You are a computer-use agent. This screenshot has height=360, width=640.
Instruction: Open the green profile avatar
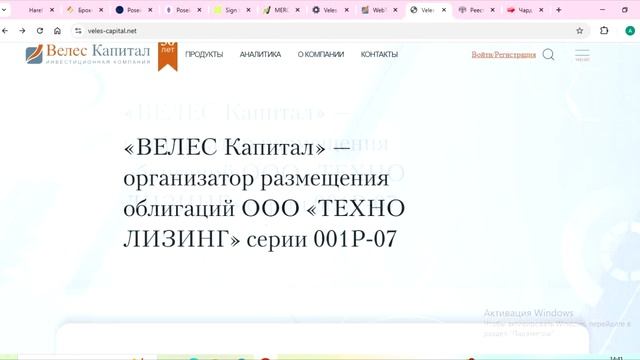pos(630,31)
